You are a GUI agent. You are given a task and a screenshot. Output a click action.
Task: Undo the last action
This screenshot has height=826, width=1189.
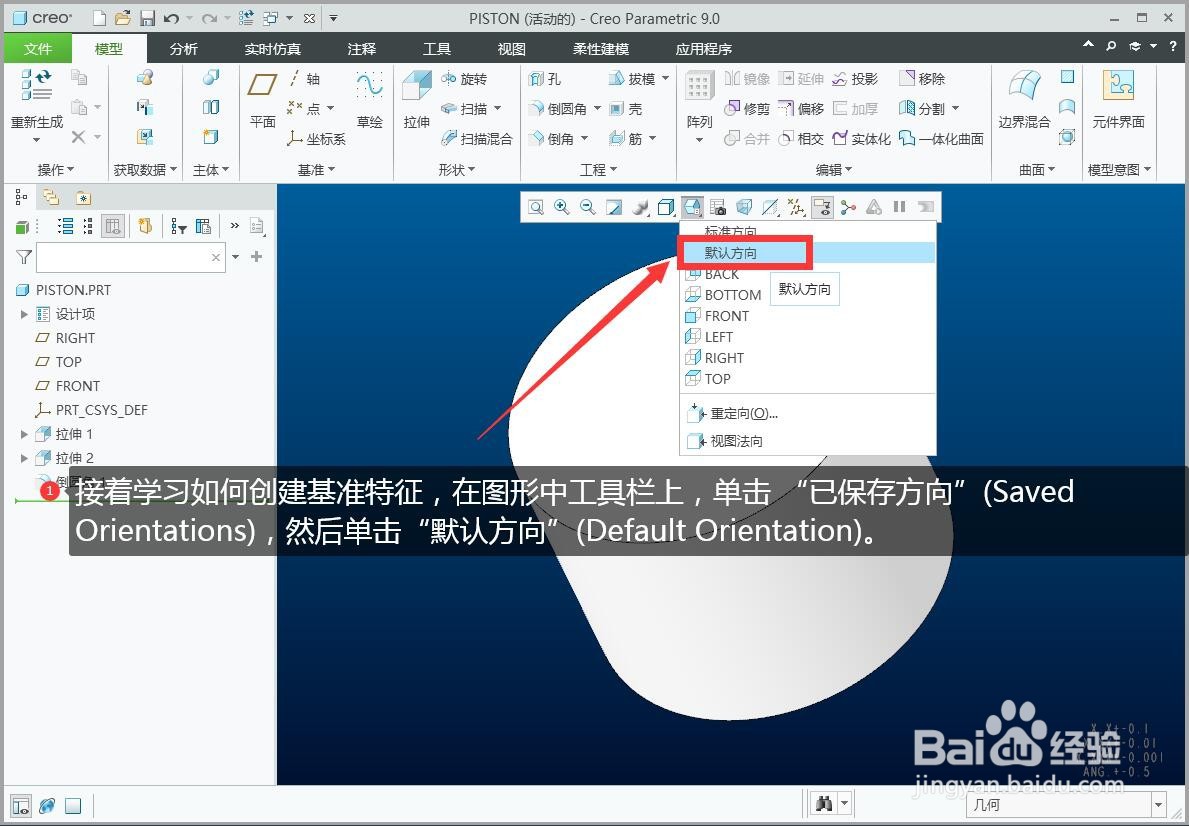(171, 18)
